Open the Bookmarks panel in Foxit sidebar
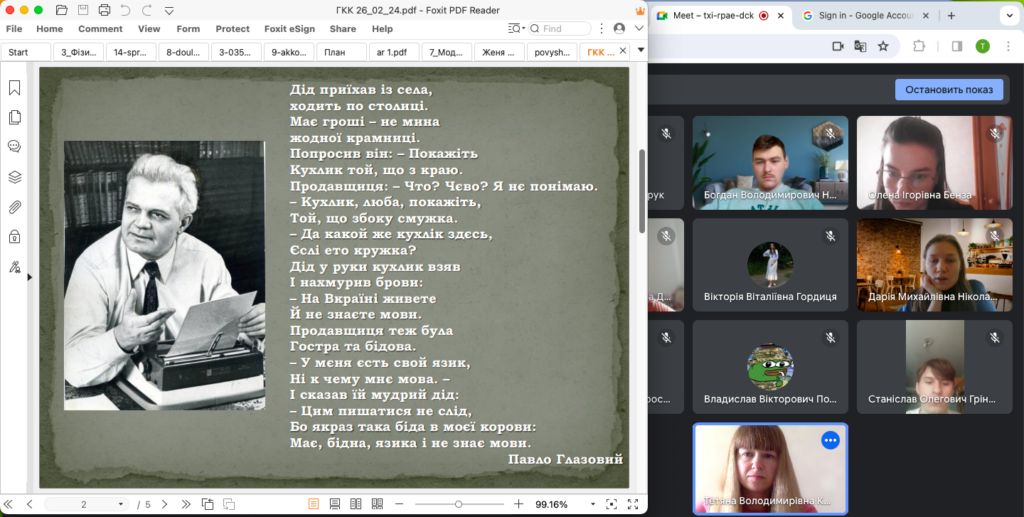Viewport: 1024px width, 517px height. pos(14,88)
